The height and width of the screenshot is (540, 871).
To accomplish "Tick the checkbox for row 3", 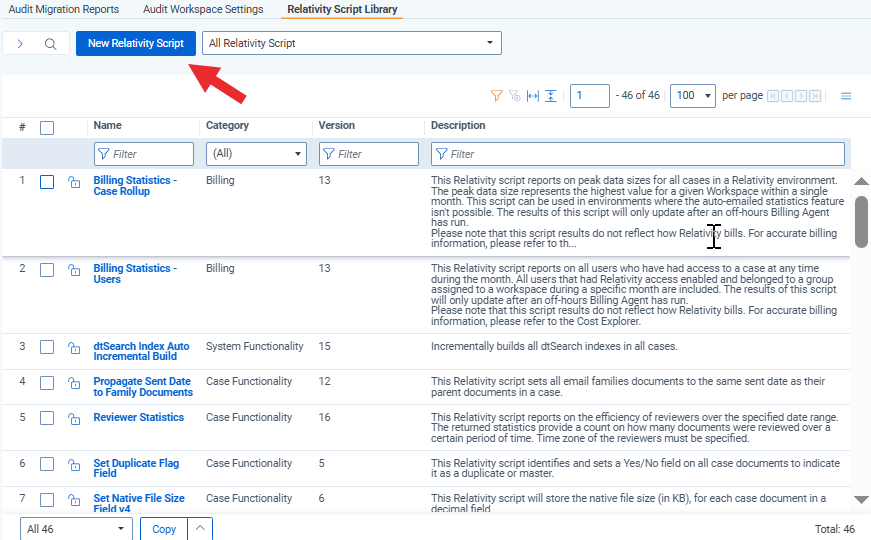I will 47,347.
